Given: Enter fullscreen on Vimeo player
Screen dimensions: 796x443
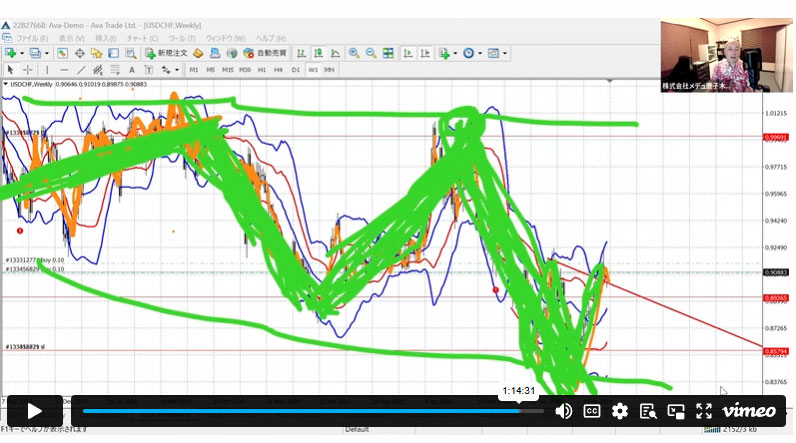Looking at the screenshot, I should pyautogui.click(x=704, y=411).
